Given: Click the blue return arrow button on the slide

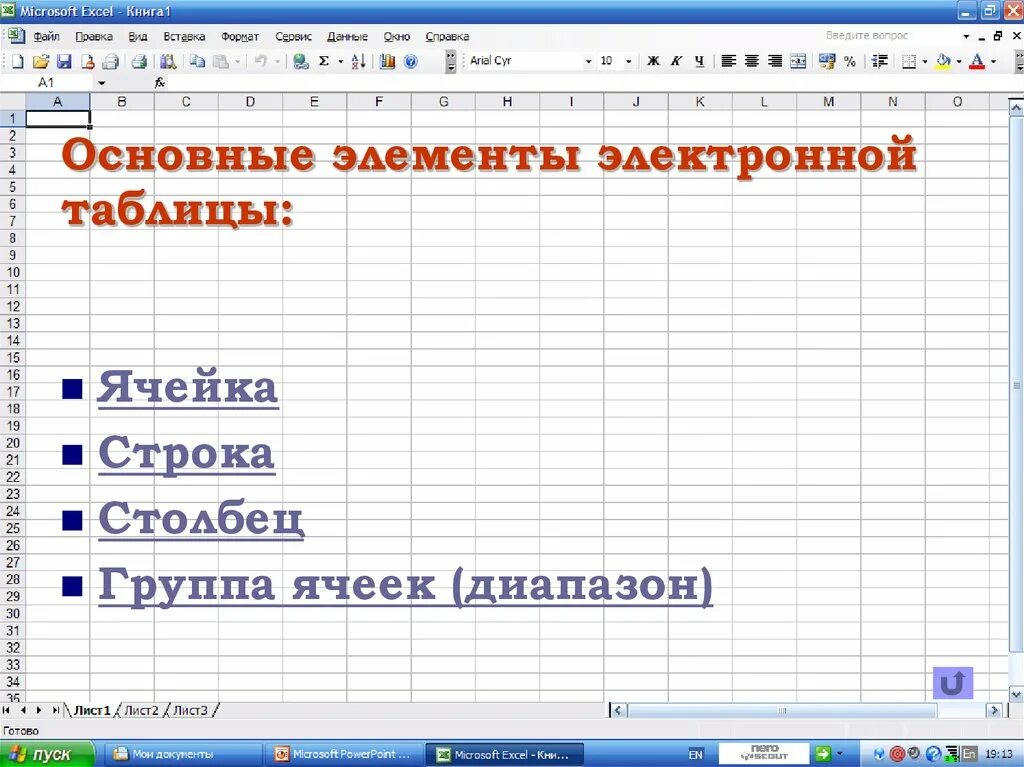Looking at the screenshot, I should [953, 683].
